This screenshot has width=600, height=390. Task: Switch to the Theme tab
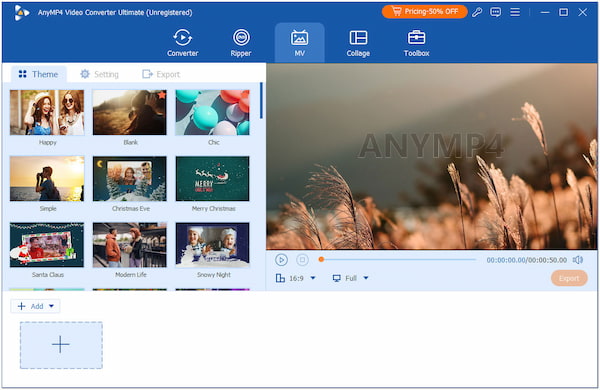[38, 74]
